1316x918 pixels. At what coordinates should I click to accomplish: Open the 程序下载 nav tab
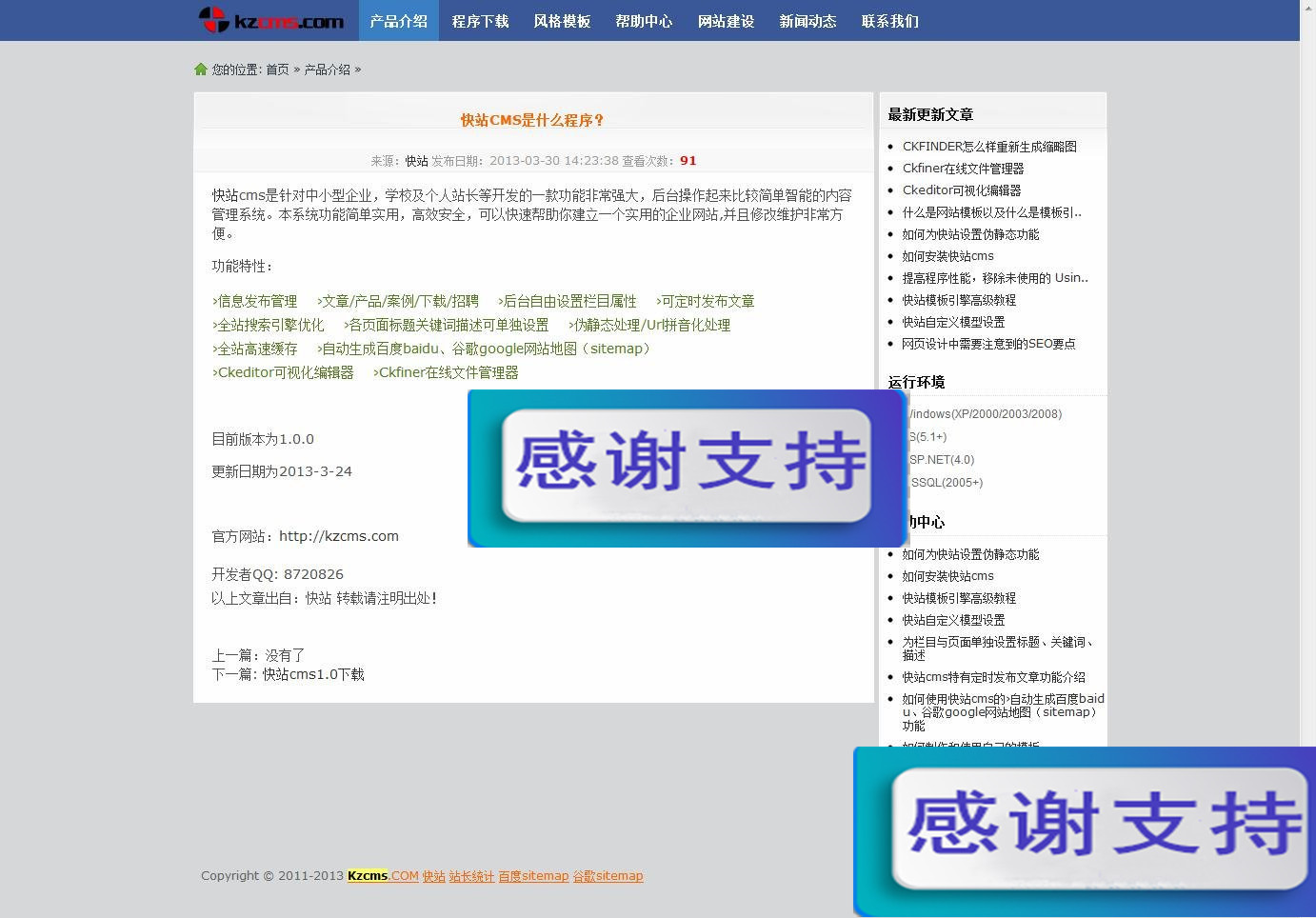(480, 20)
